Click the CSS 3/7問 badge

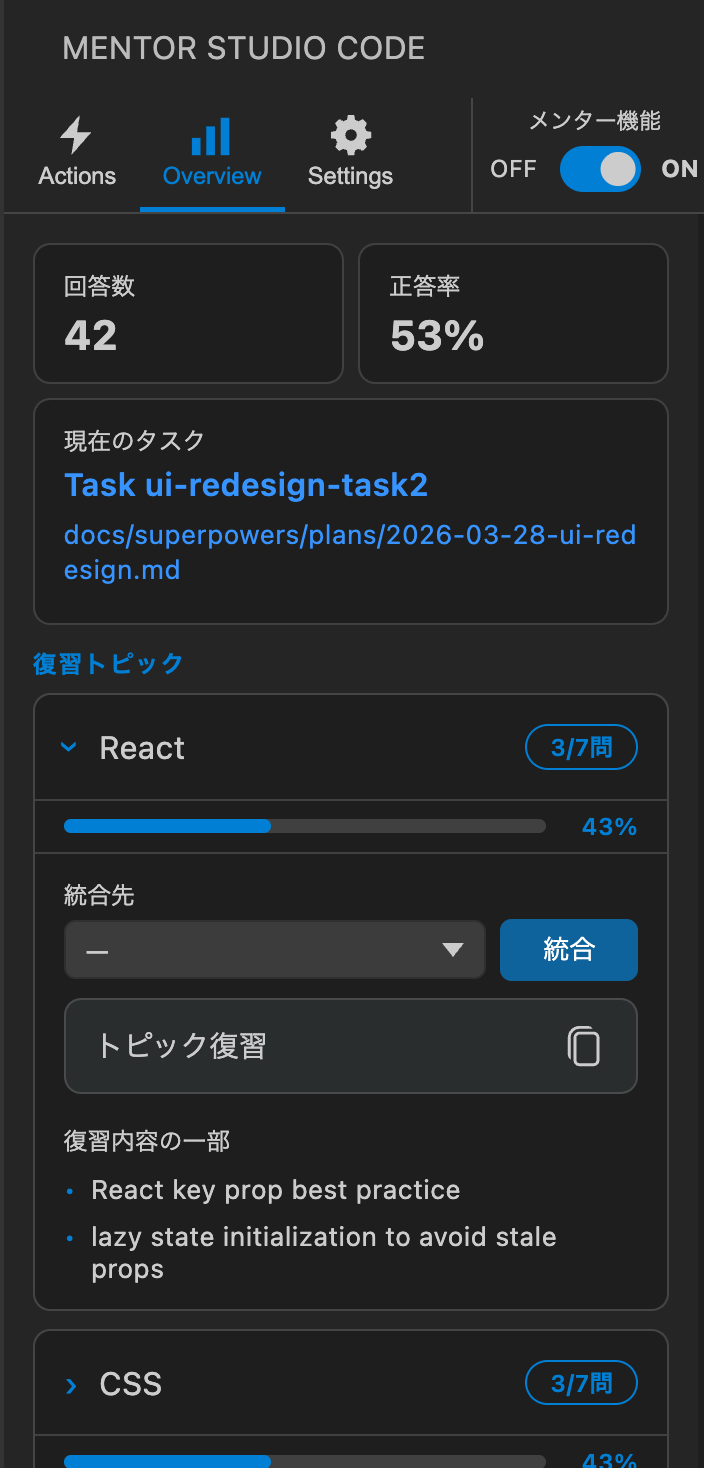pyautogui.click(x=581, y=1384)
